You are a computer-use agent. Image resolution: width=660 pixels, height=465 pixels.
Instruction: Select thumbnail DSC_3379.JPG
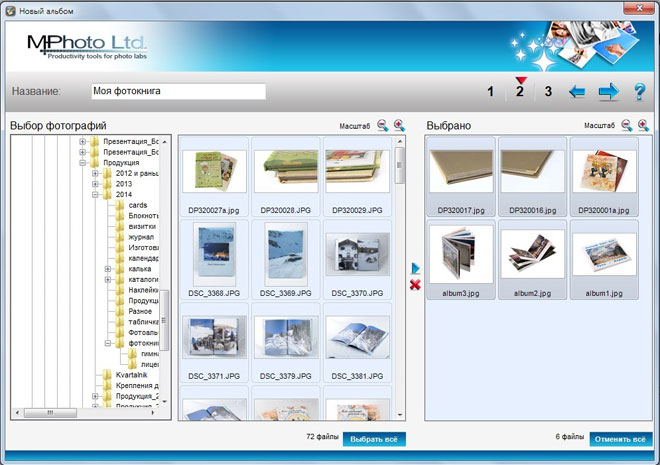coord(286,342)
